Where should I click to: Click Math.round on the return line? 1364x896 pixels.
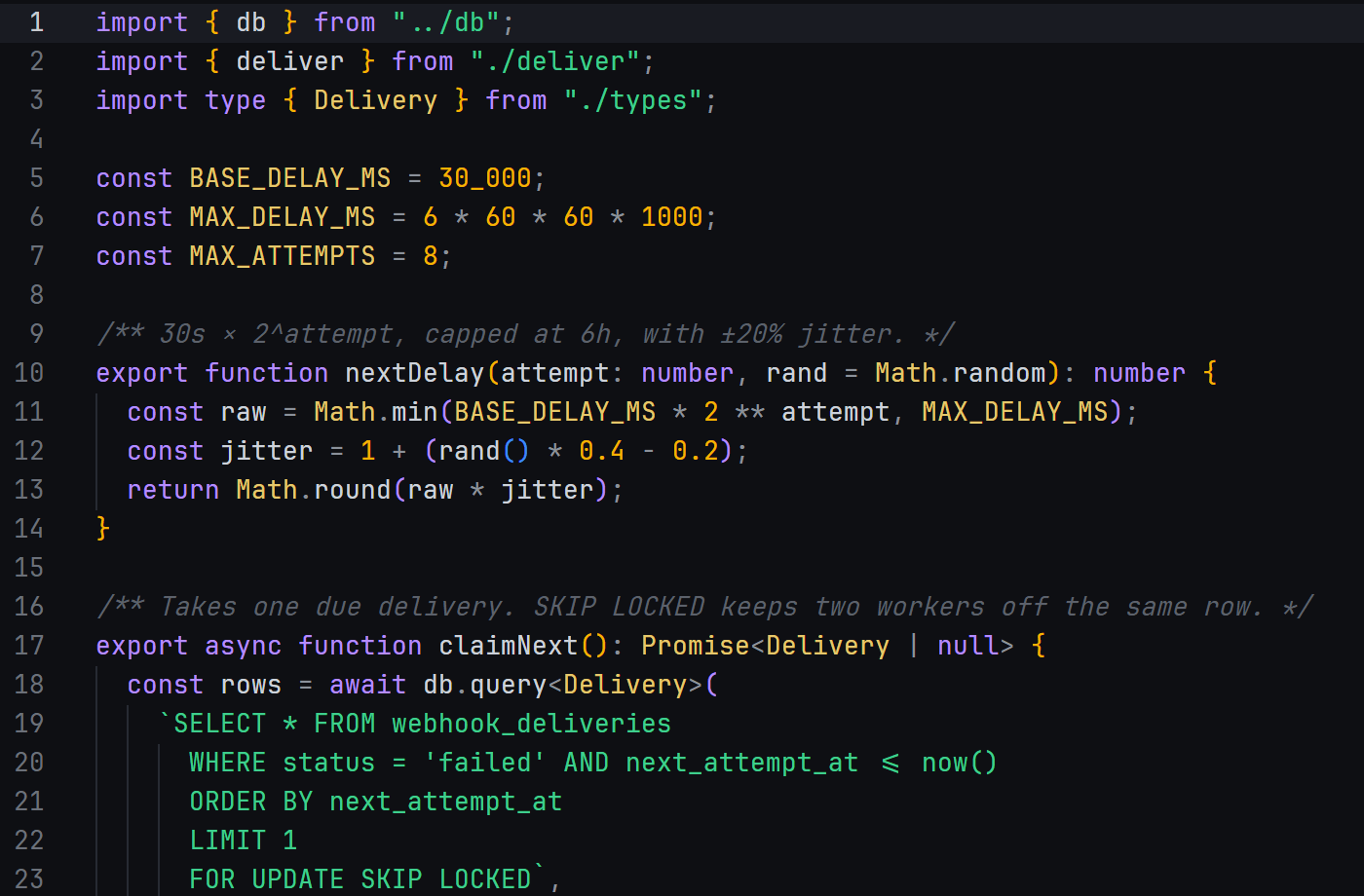pyautogui.click(x=314, y=489)
